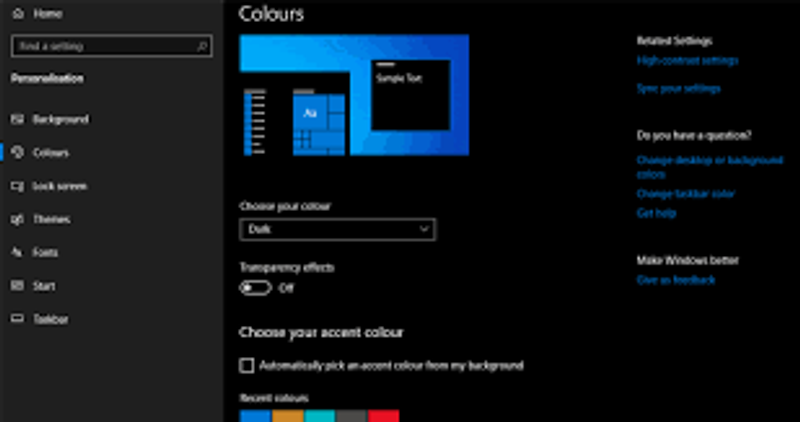Select the Colours section label
This screenshot has height=422, width=800.
pyautogui.click(x=51, y=153)
